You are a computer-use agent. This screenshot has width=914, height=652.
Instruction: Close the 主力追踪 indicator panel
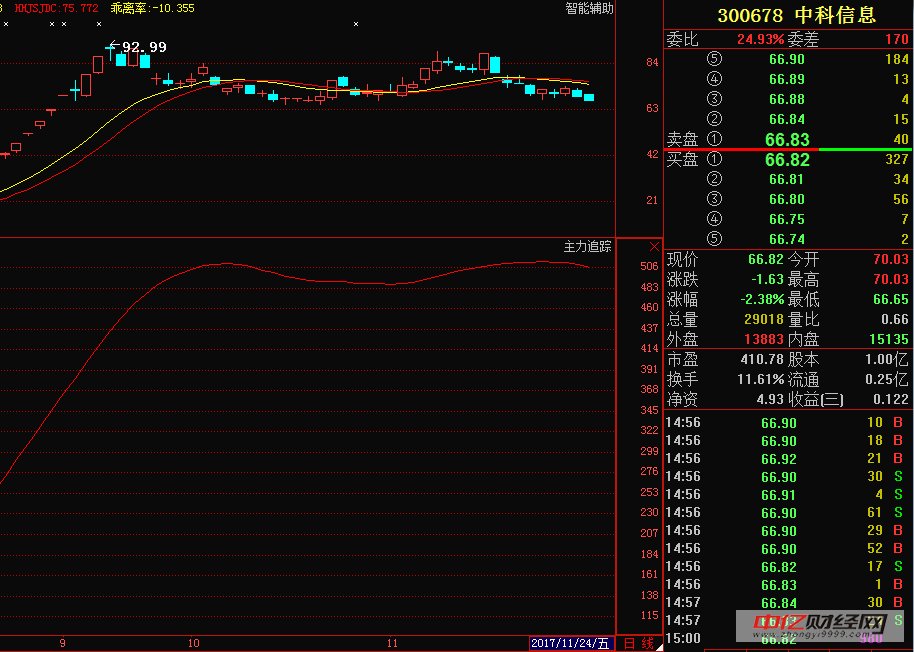[x=654, y=246]
